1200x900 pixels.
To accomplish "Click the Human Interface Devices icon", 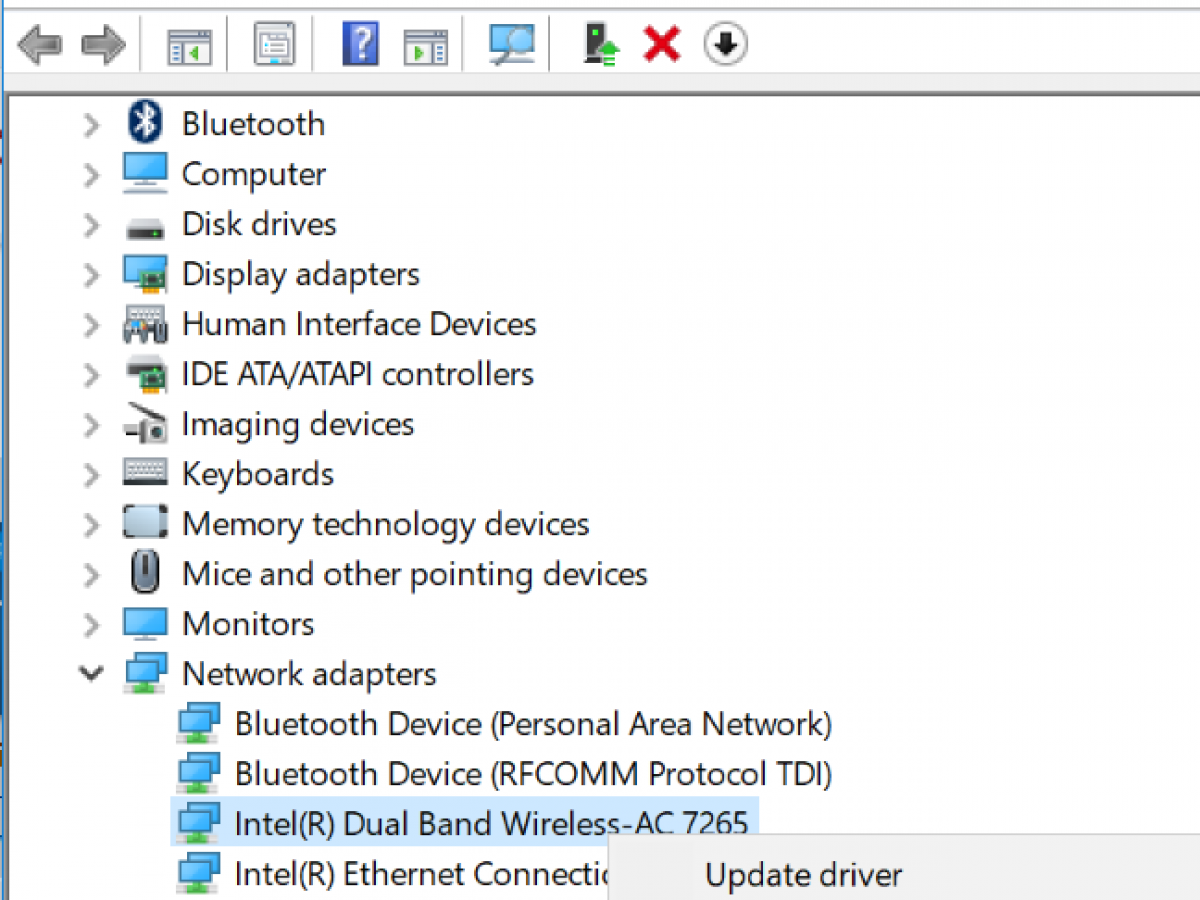I will [145, 324].
